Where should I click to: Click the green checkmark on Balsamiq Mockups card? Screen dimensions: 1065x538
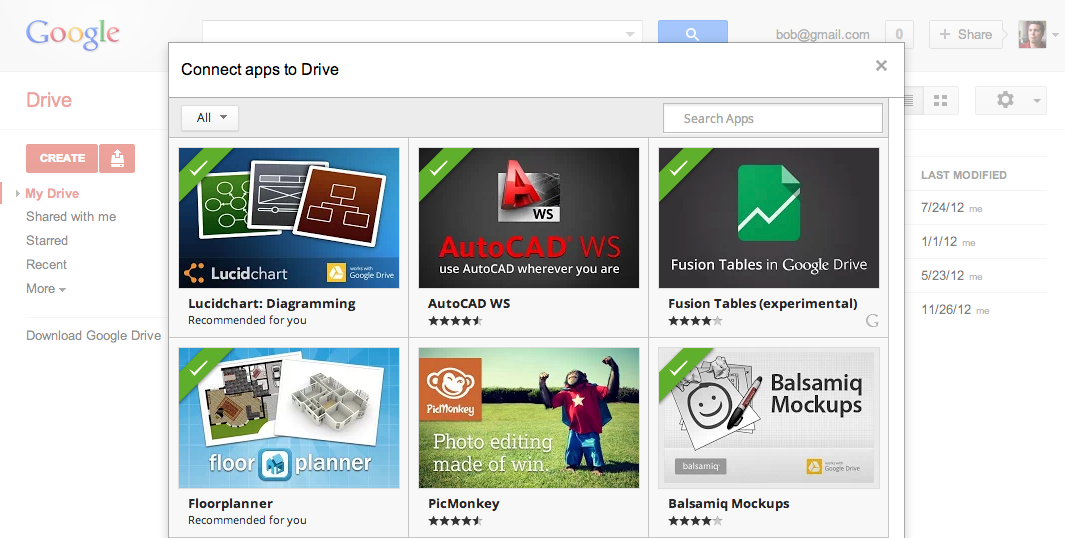(679, 367)
